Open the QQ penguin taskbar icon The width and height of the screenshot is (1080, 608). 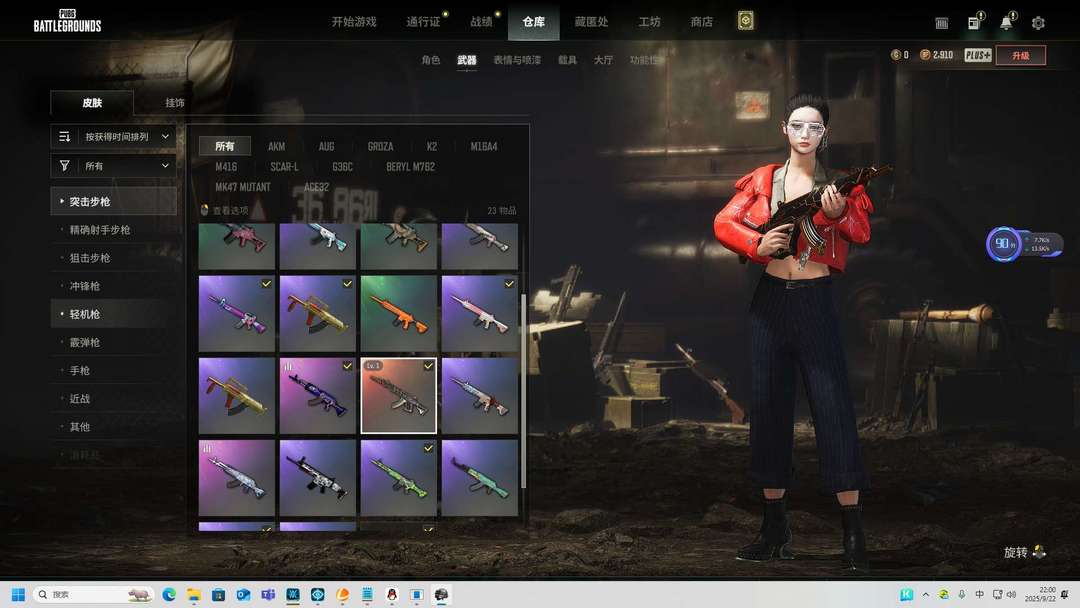click(x=392, y=594)
